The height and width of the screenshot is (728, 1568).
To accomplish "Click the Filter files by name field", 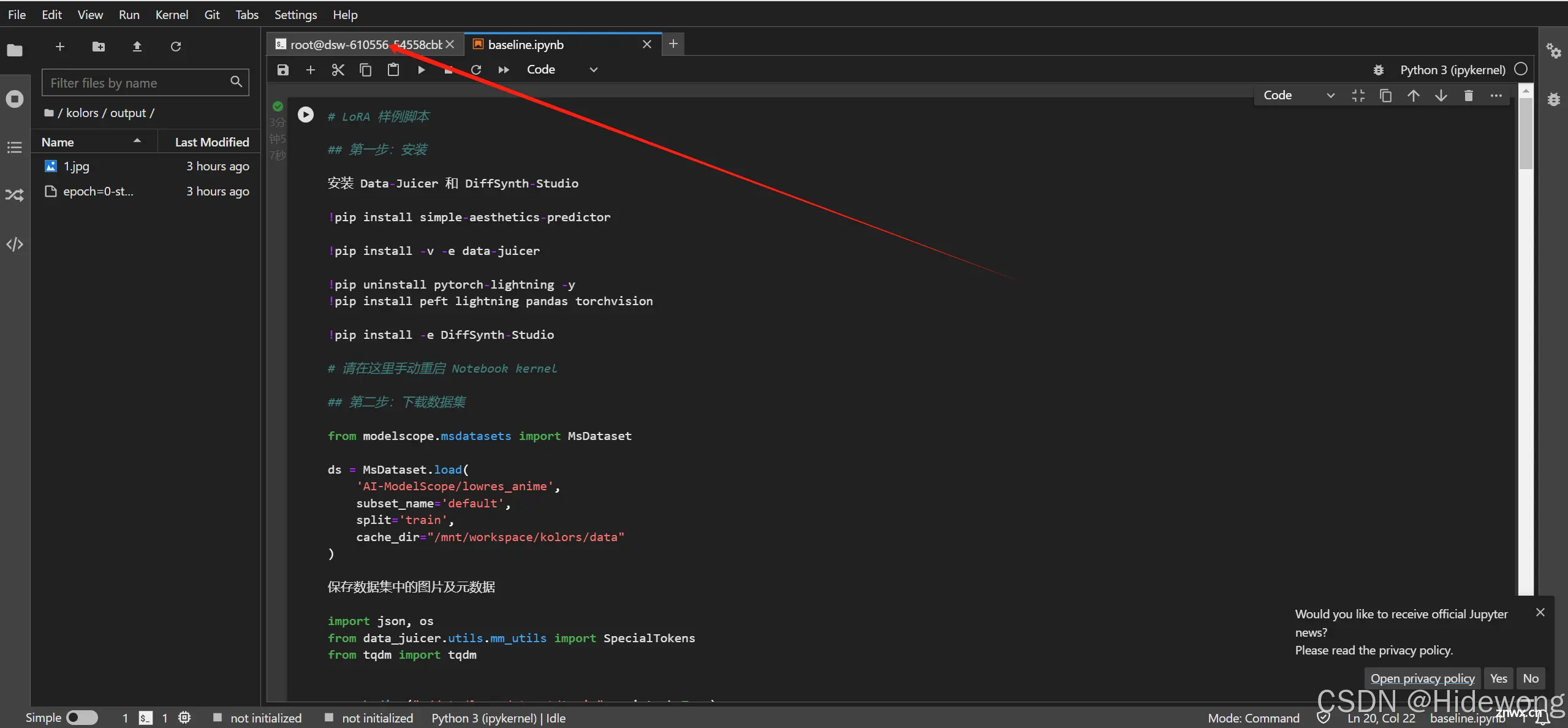I will (x=145, y=83).
